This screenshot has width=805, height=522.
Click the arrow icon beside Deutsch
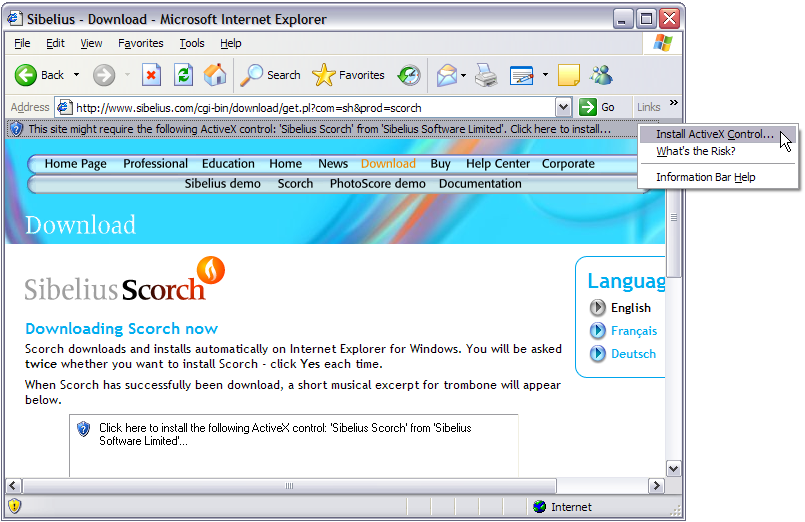click(597, 354)
